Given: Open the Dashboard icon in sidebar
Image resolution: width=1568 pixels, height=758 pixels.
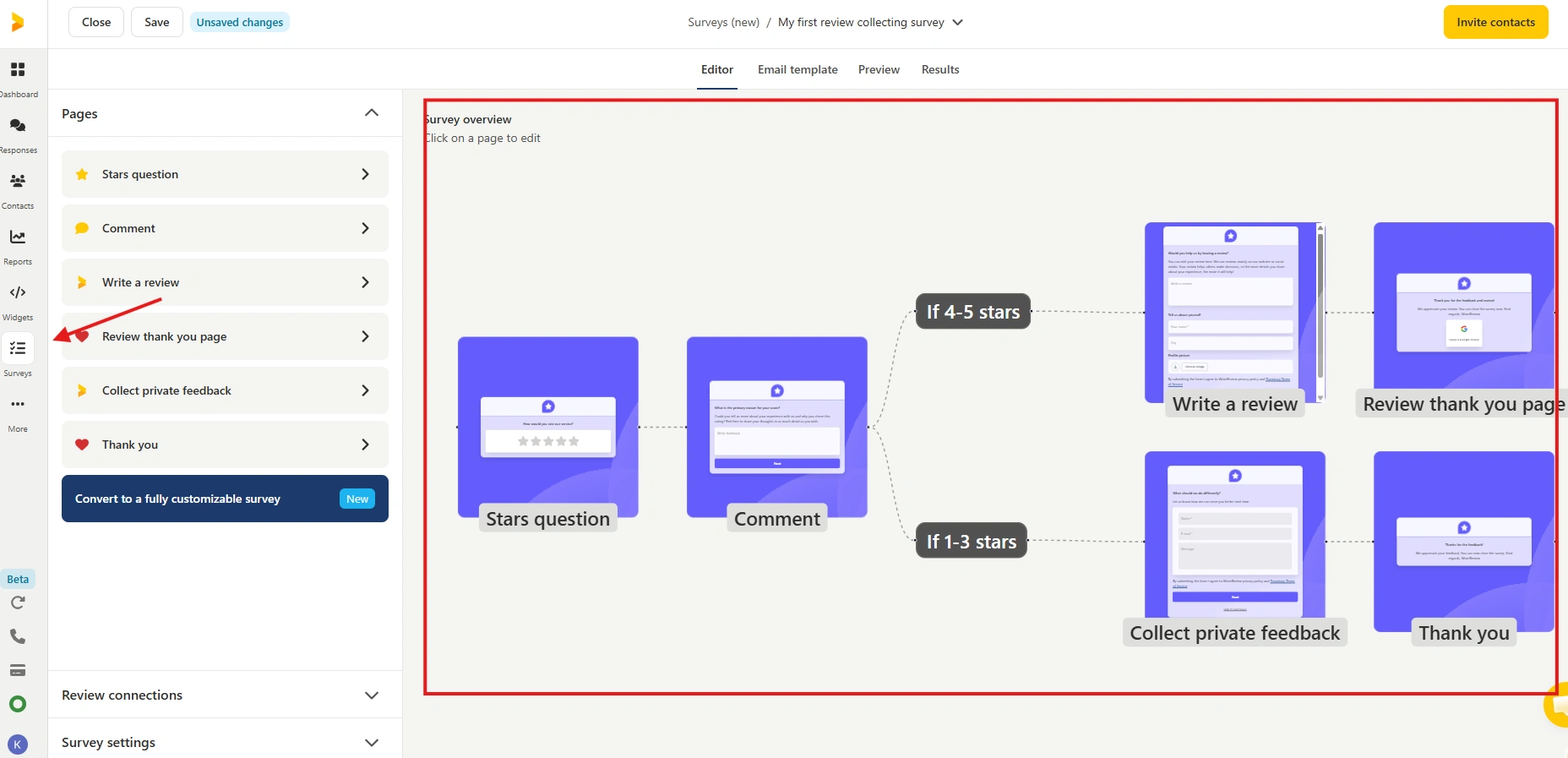Looking at the screenshot, I should (x=18, y=70).
